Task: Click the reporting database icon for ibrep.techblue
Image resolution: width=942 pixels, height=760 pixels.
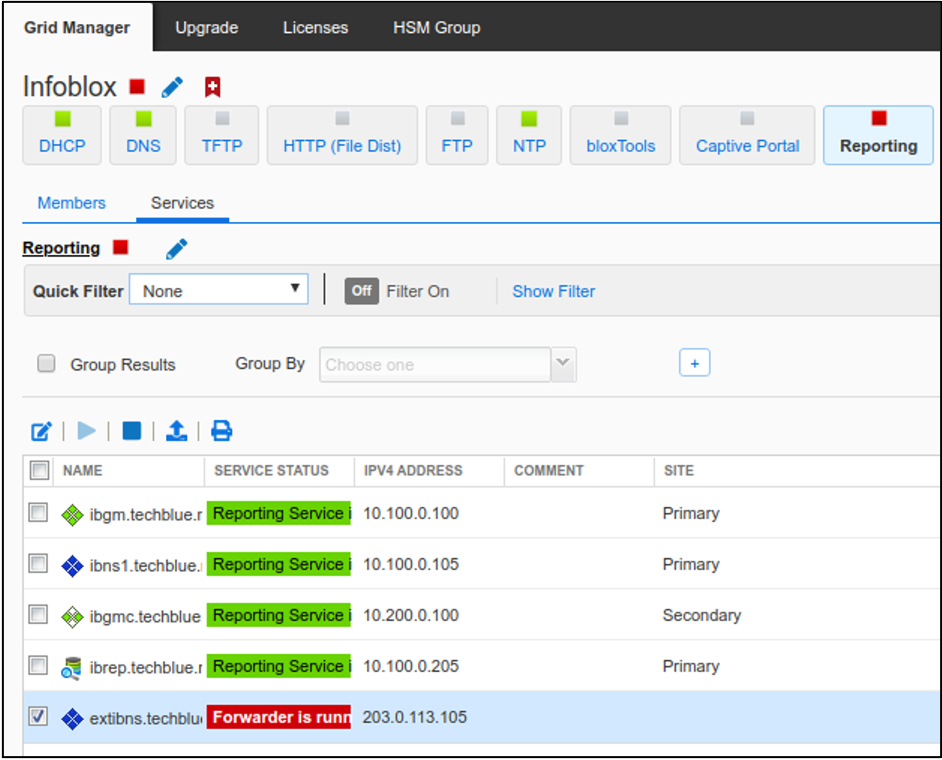Action: pyautogui.click(x=71, y=668)
